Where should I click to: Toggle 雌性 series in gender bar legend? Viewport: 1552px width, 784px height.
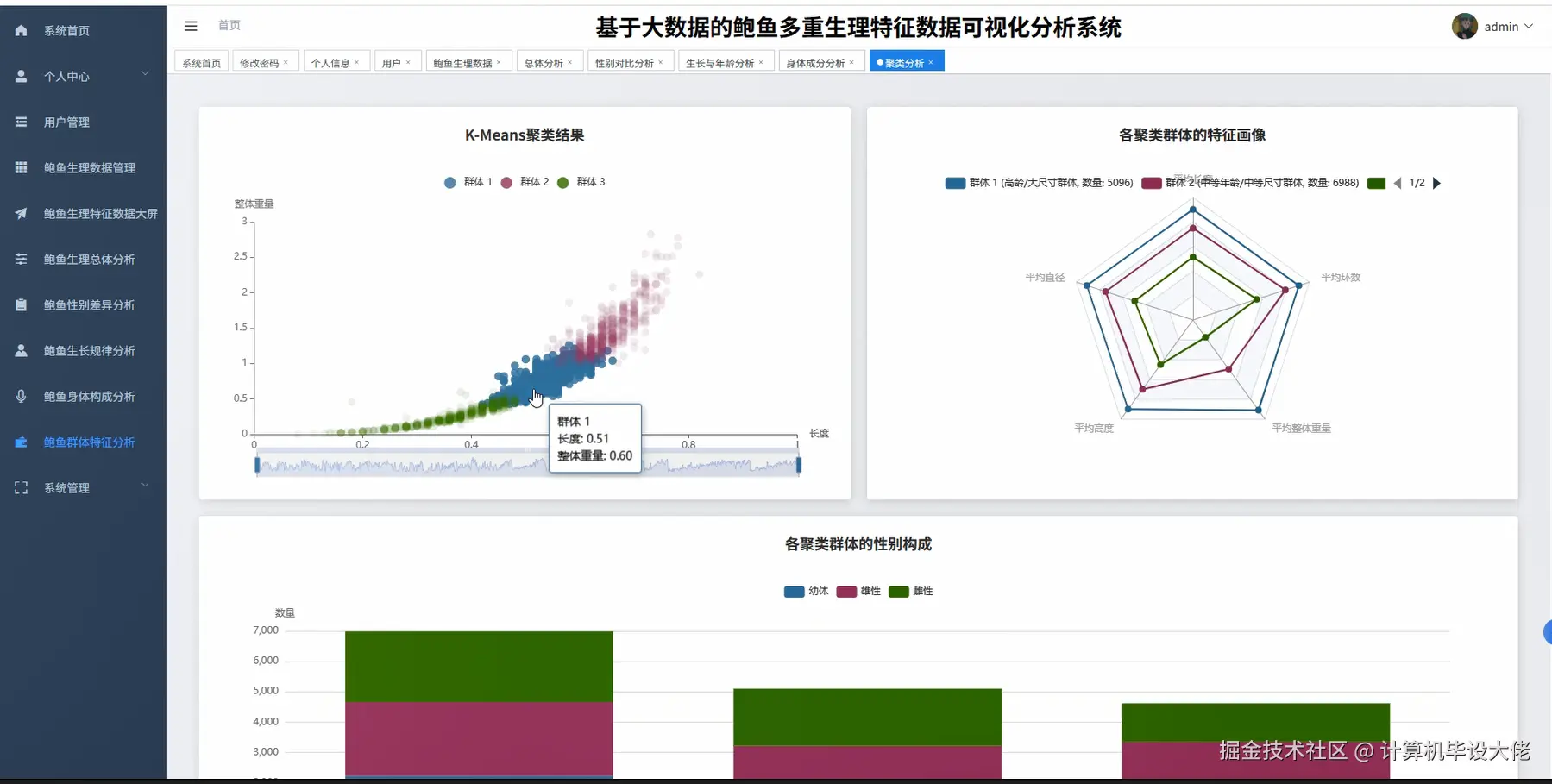[911, 592]
